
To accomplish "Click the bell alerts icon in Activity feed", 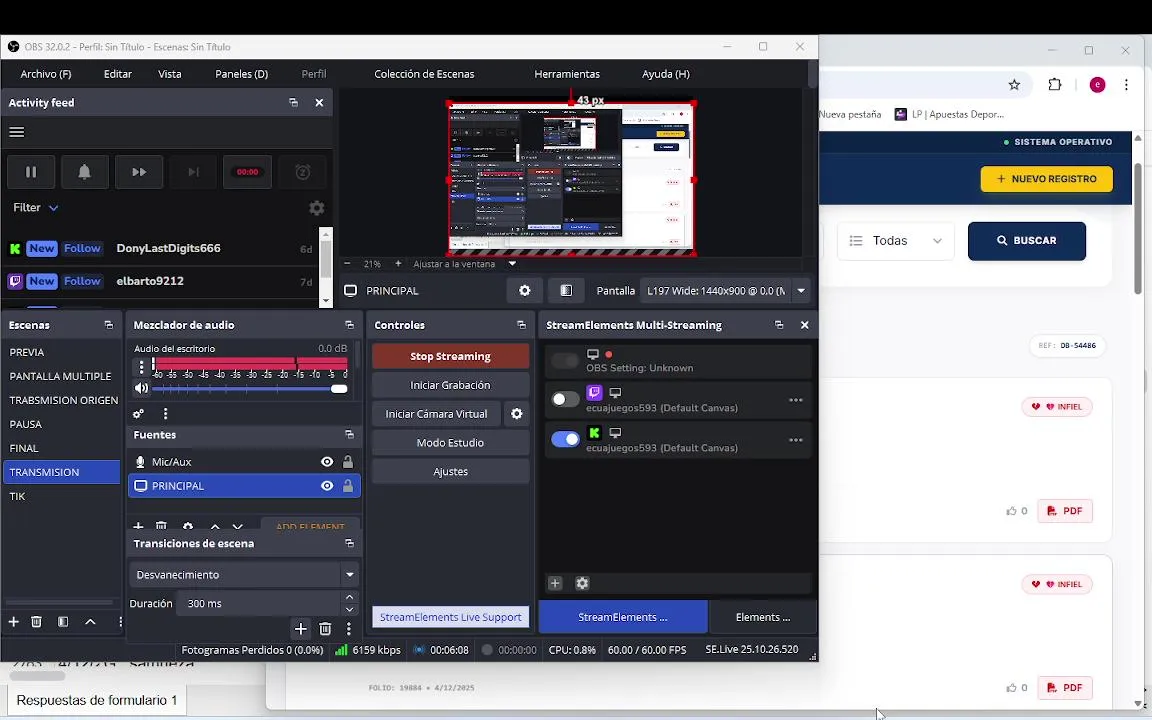I will coord(84,172).
